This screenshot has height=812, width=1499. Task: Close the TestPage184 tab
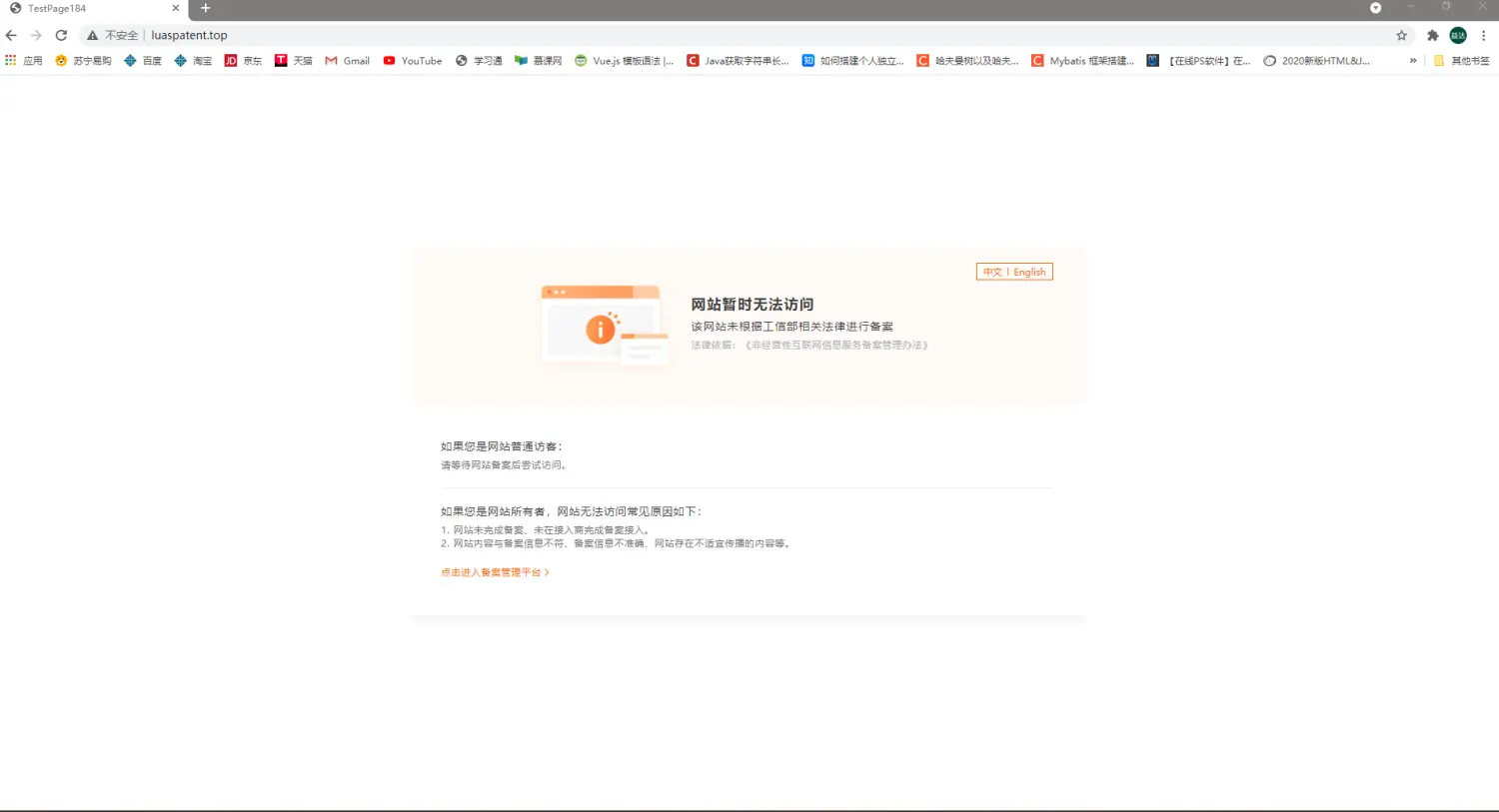pos(176,8)
